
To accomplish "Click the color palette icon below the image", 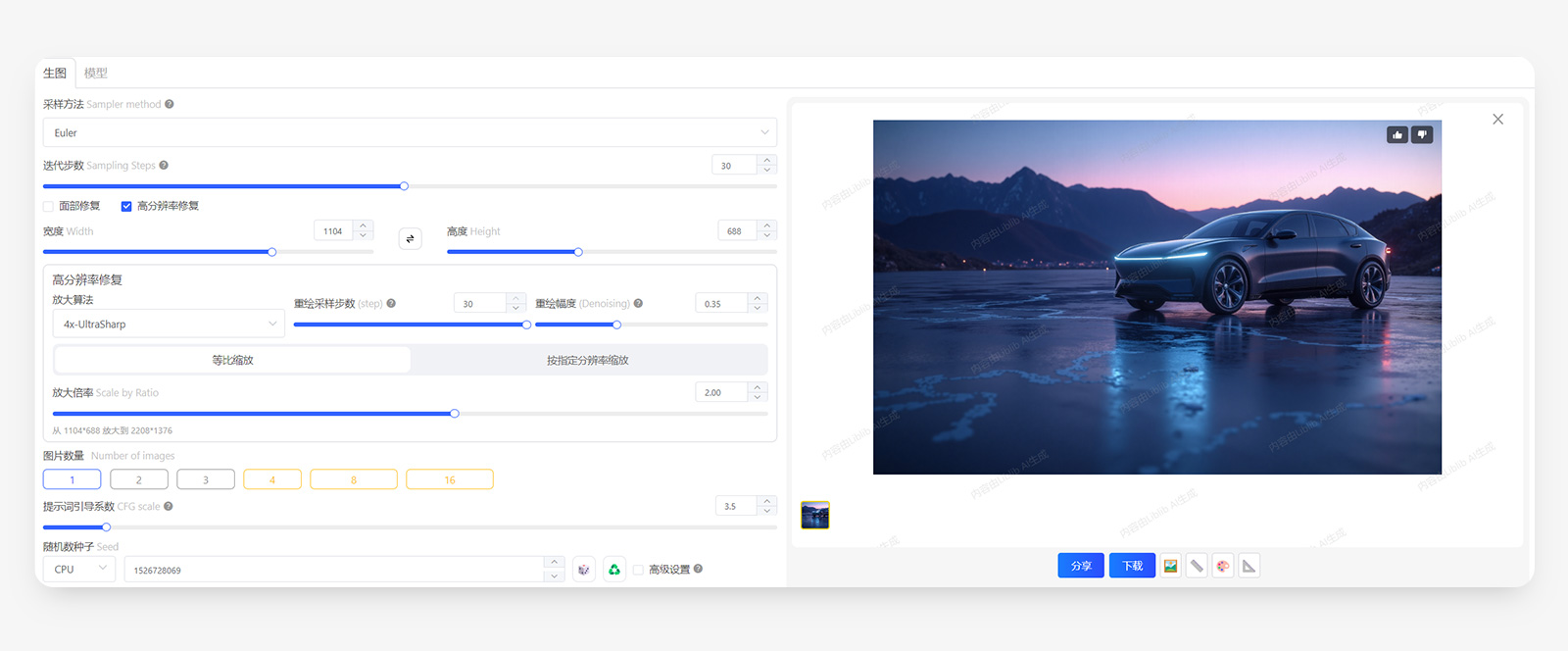I will [x=1222, y=566].
